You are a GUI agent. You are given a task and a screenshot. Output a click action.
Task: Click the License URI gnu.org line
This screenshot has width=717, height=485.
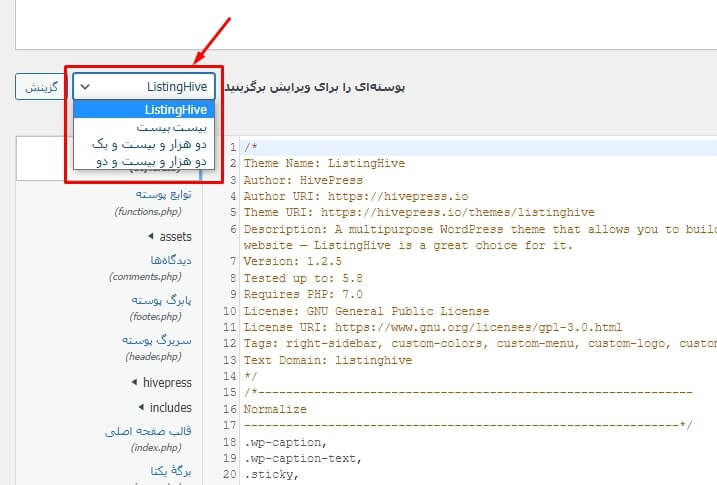[433, 327]
